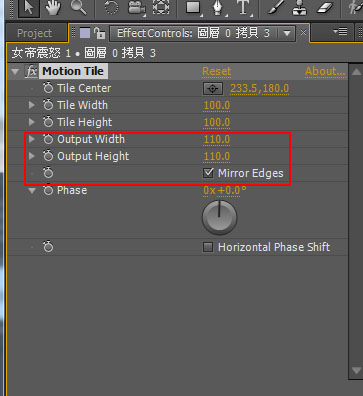The image size is (363, 396).
Task: Click the Phase angle dial
Action: [x=219, y=217]
